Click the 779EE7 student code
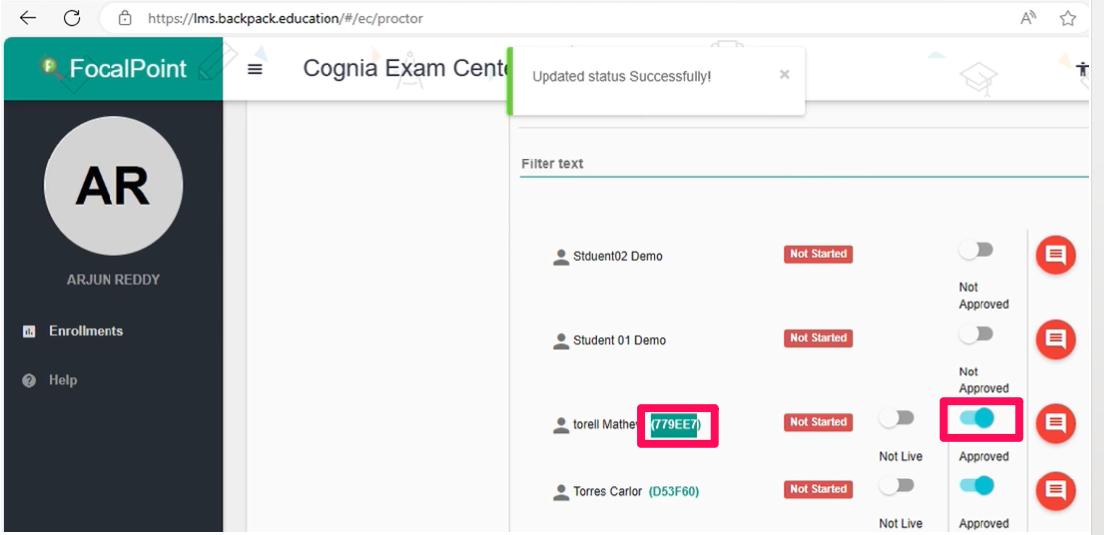This screenshot has height=535, width=1104. pyautogui.click(x=675, y=424)
